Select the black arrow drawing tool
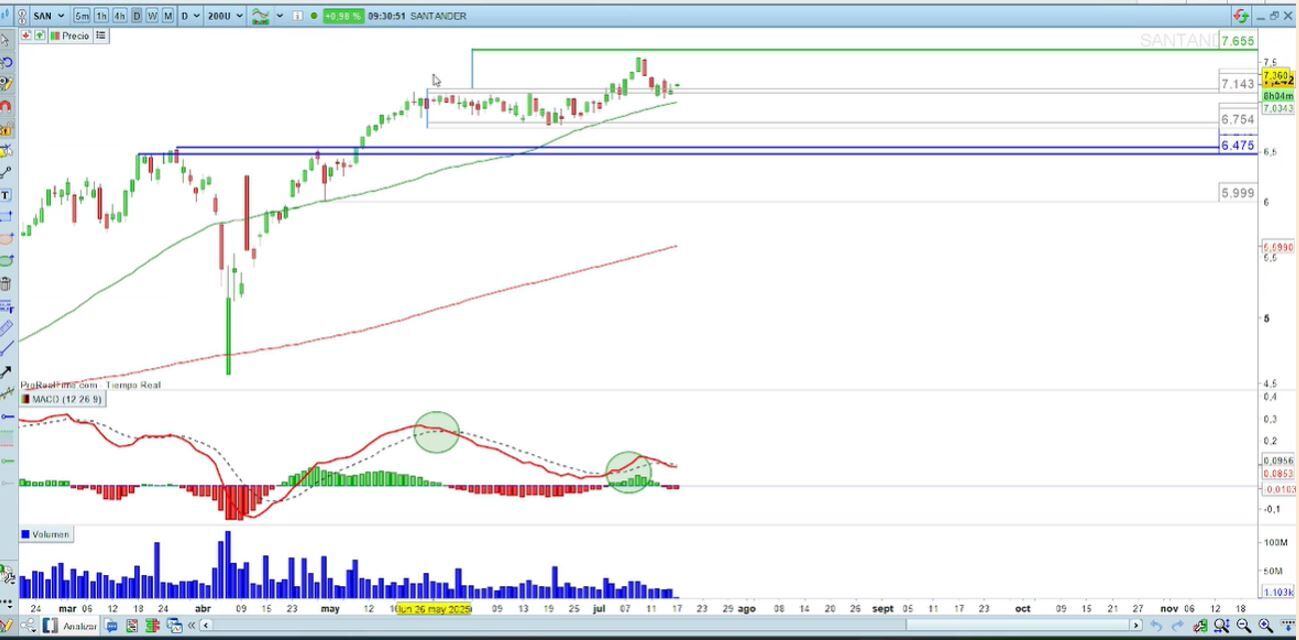The image size is (1299, 640). tap(6, 371)
